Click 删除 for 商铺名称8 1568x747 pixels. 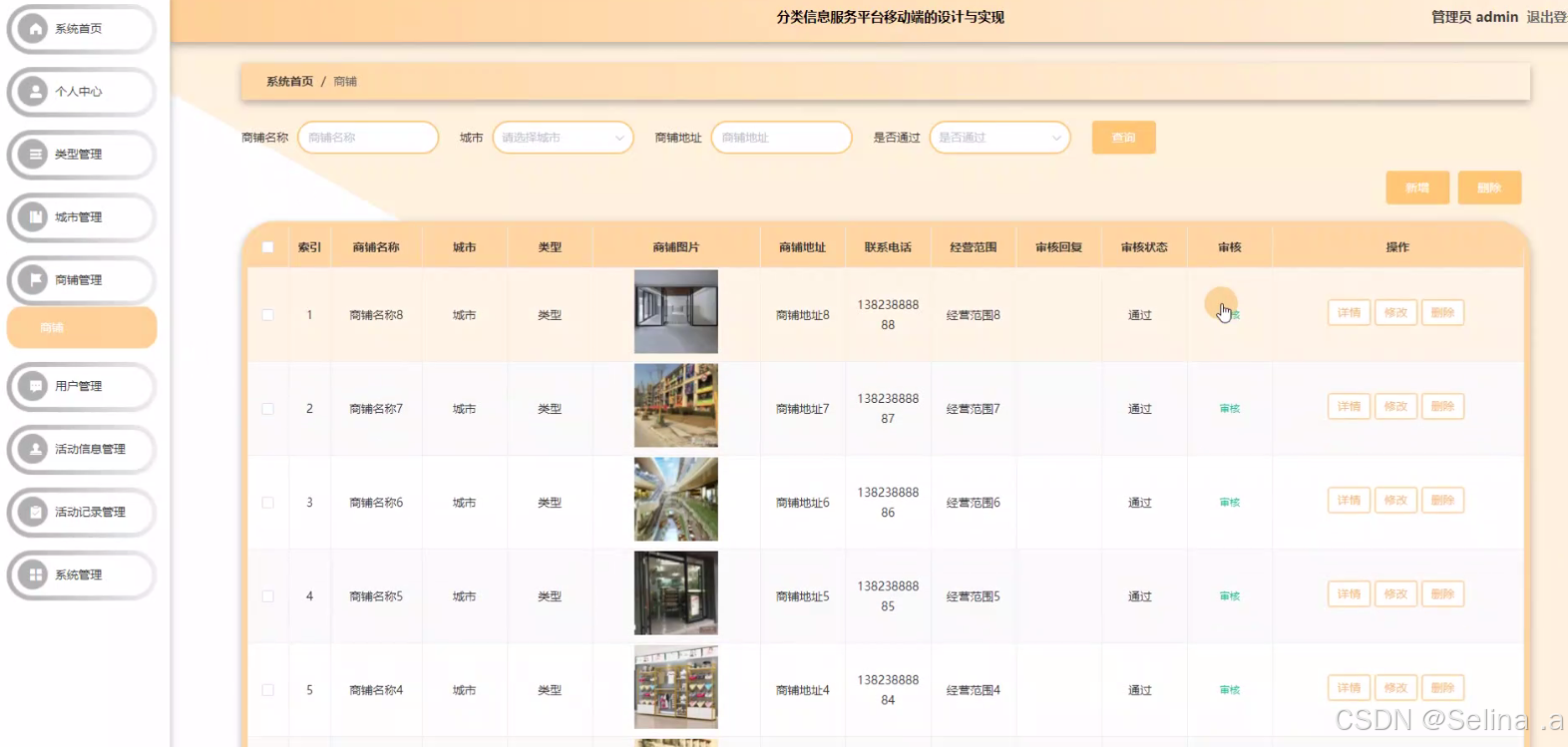tap(1442, 313)
